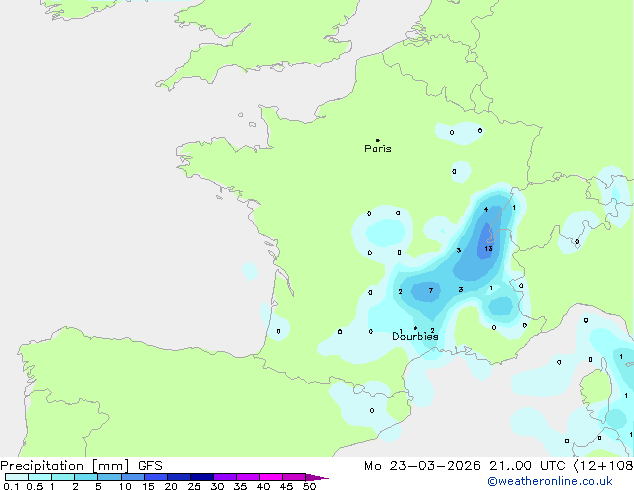Pick the over-50 mm arrow swatch
634x490 pixels.
pos(317,477)
